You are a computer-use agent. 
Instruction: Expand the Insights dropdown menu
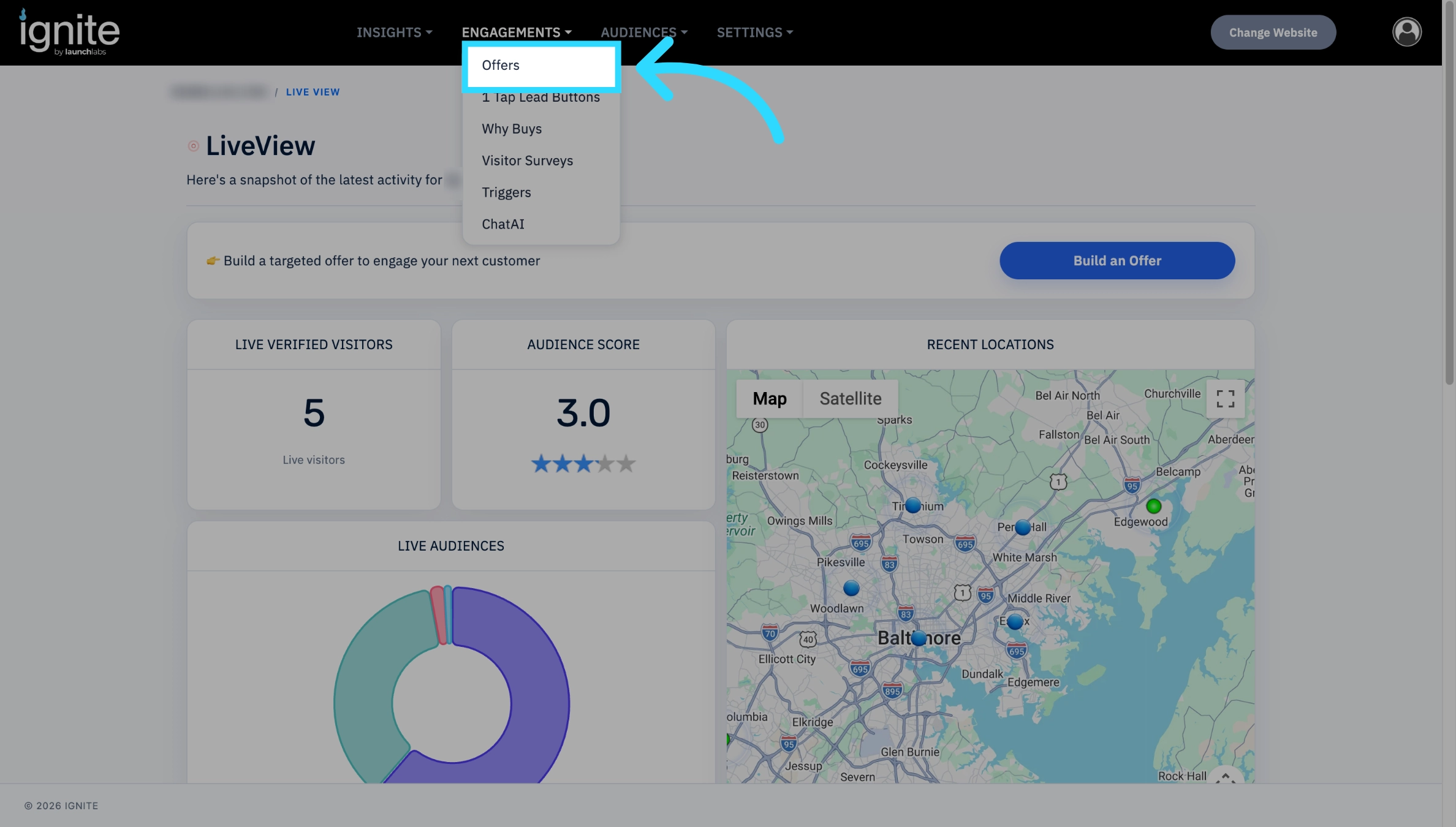click(395, 32)
